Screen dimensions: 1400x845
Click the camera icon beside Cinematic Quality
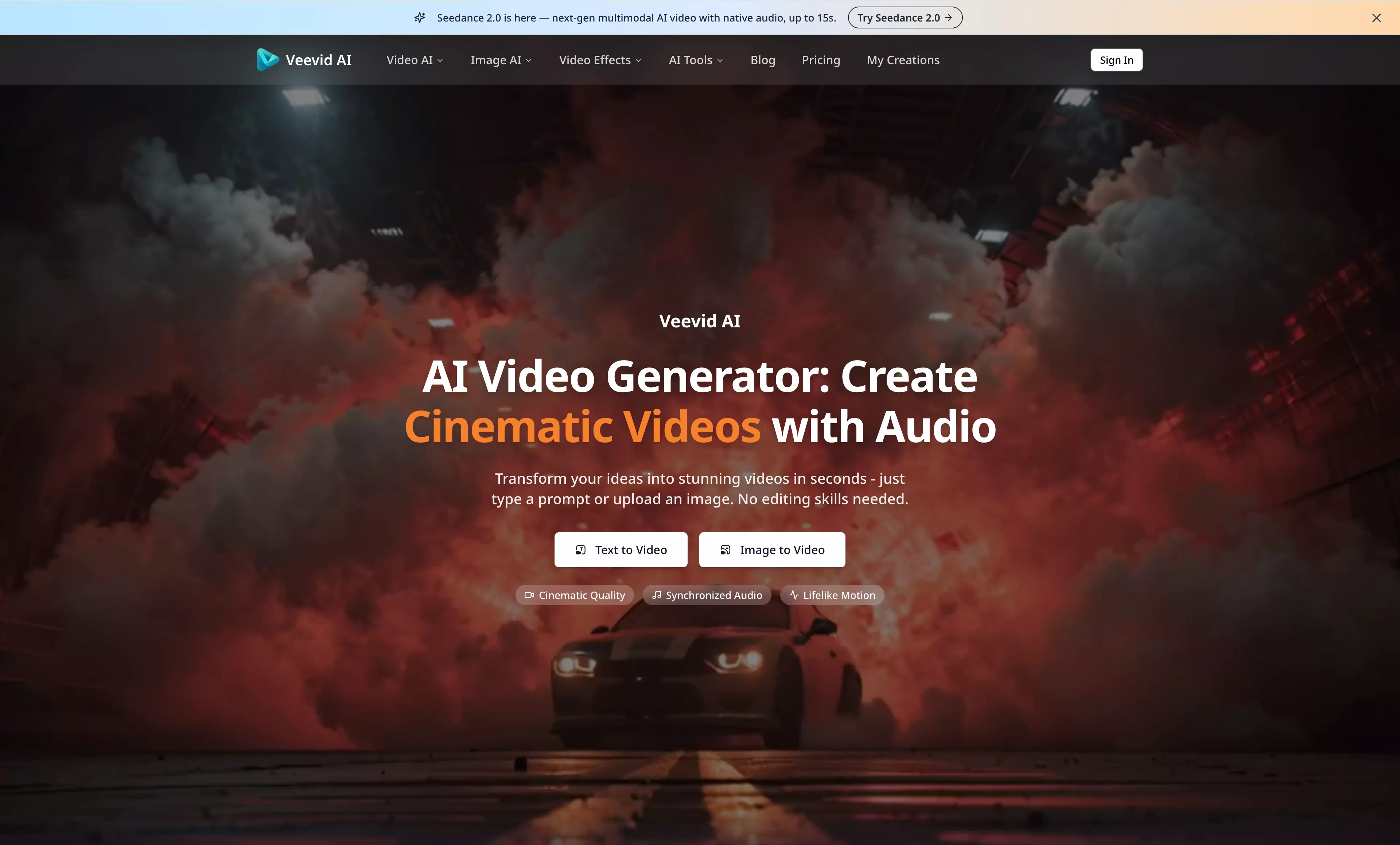529,595
